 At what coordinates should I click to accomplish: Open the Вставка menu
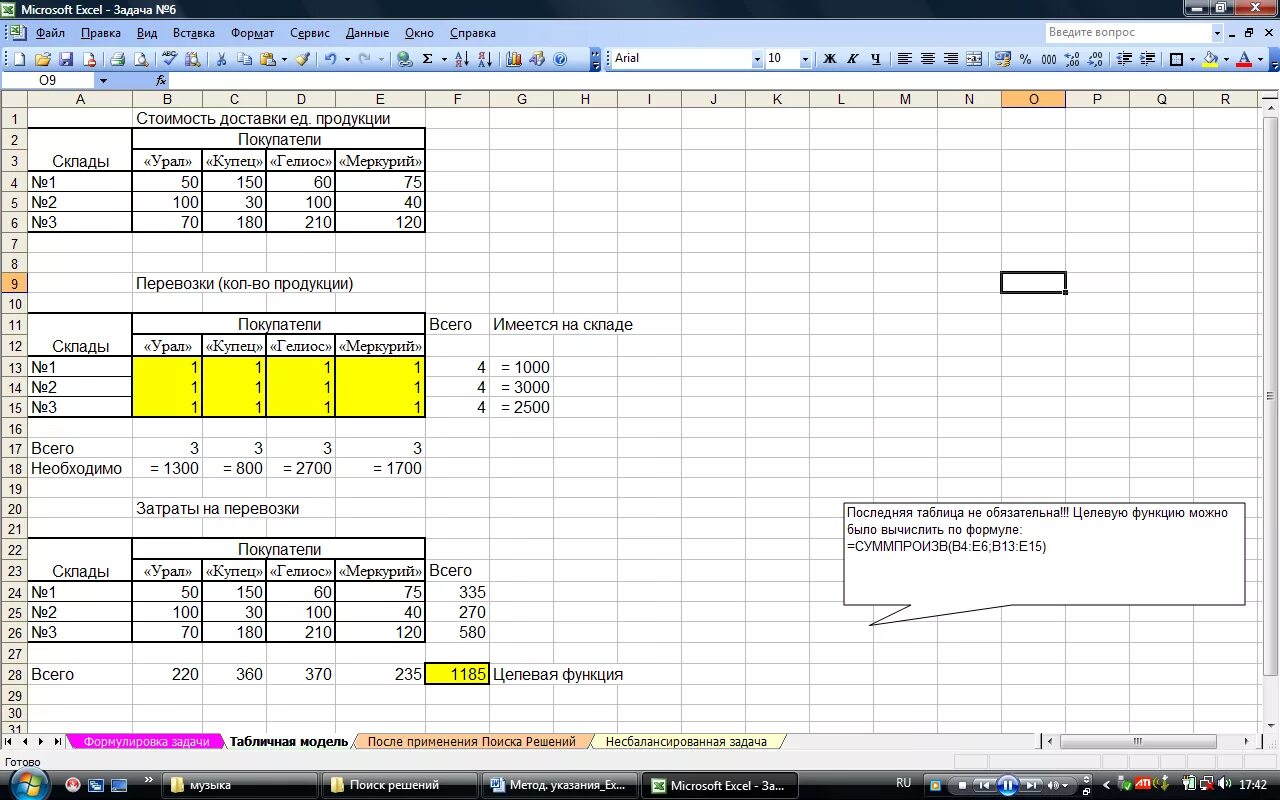[193, 33]
